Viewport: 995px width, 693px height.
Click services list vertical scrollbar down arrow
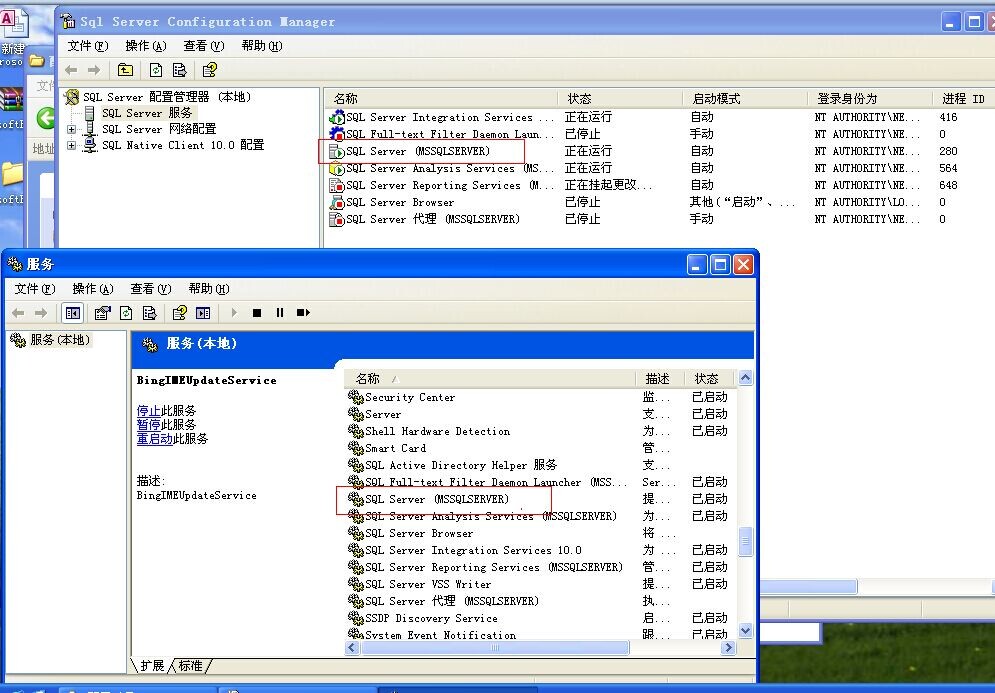[x=746, y=631]
